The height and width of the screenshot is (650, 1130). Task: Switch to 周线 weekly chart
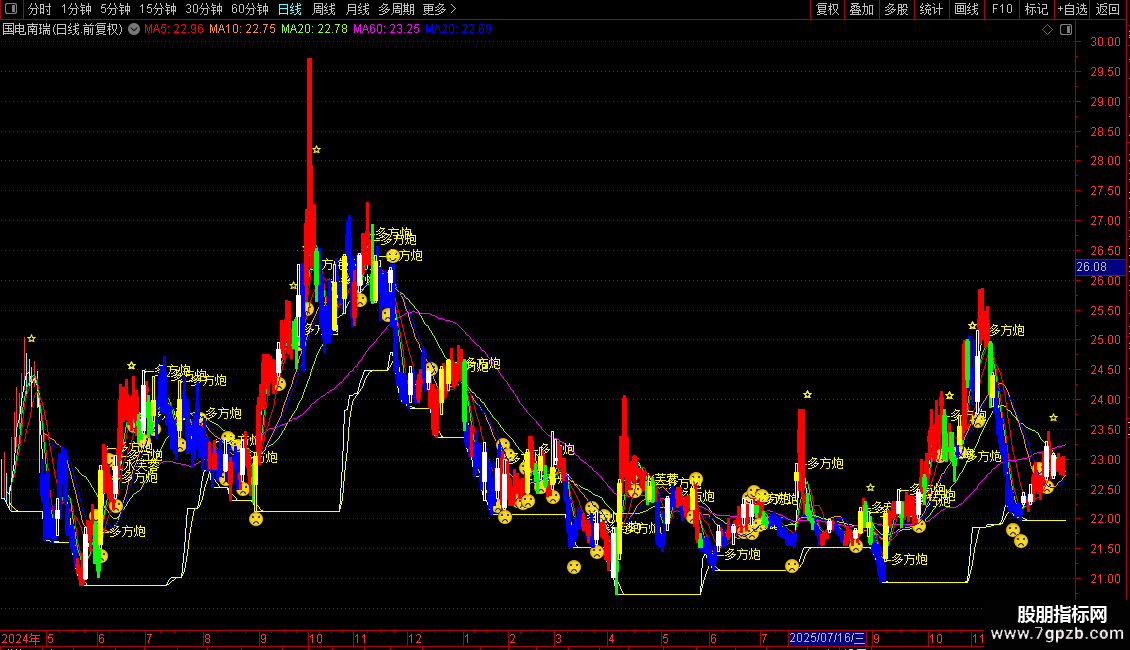pos(324,9)
